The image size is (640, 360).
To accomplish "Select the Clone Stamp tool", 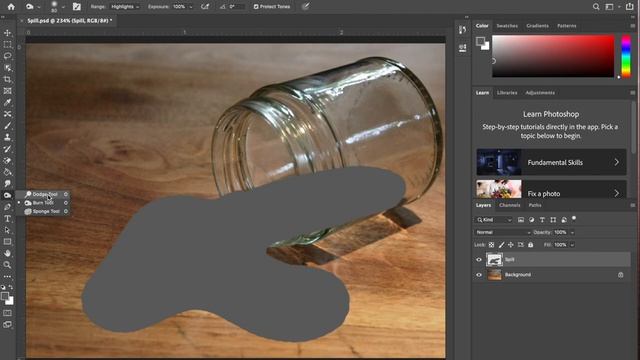I will point(7,138).
